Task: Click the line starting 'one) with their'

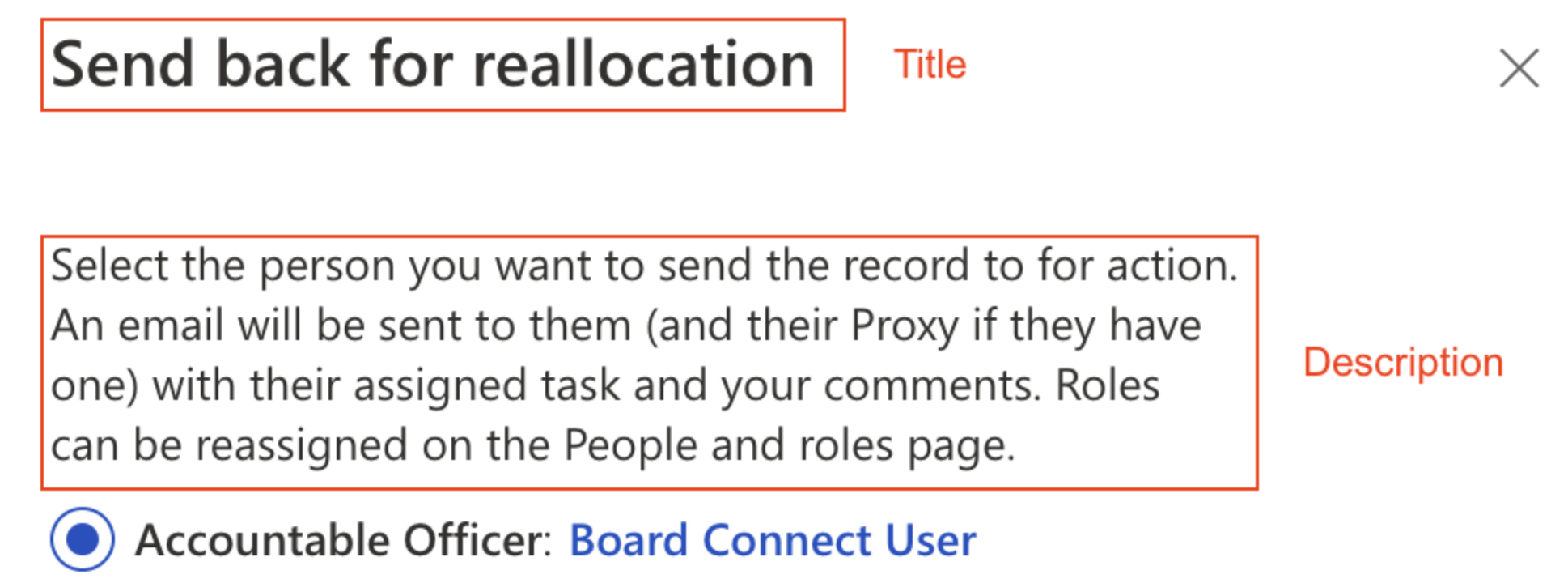Action: click(604, 385)
